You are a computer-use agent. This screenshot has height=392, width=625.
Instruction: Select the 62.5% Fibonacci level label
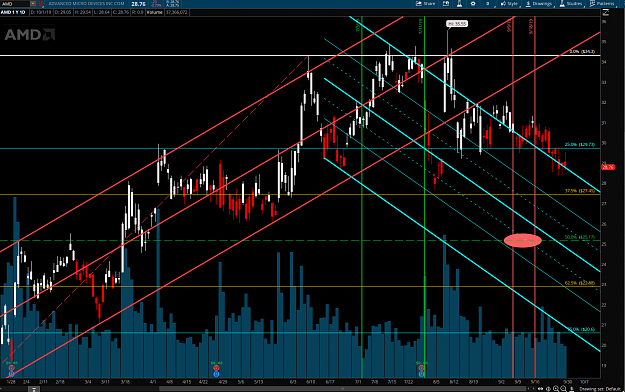pos(580,283)
